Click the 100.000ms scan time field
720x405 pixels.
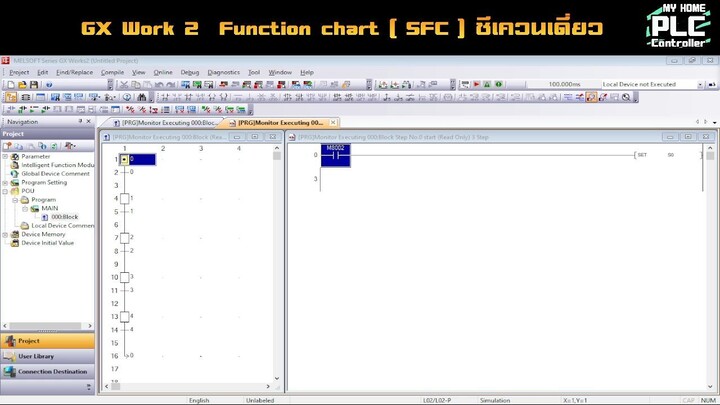point(564,84)
